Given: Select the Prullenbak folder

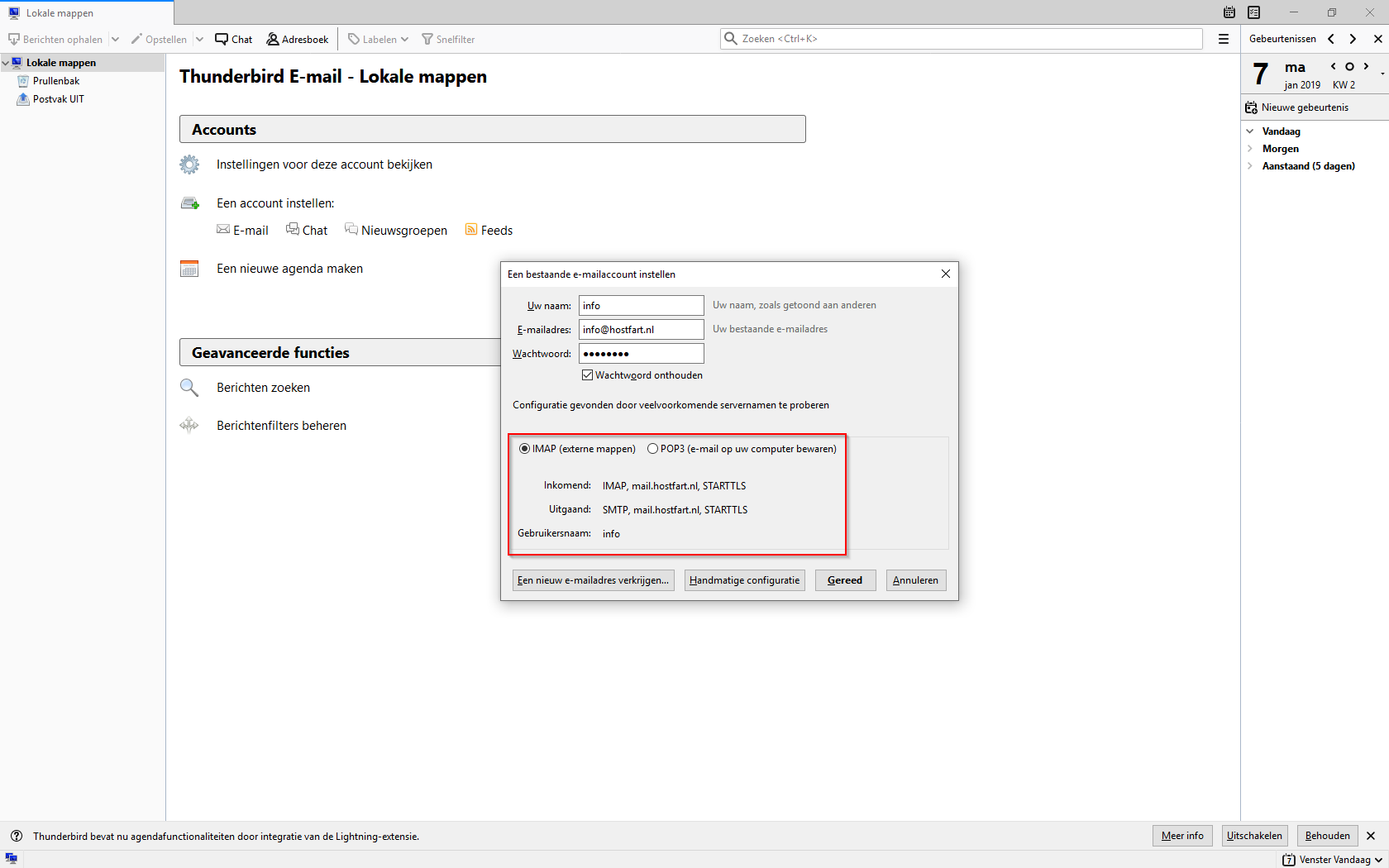Looking at the screenshot, I should [x=55, y=81].
